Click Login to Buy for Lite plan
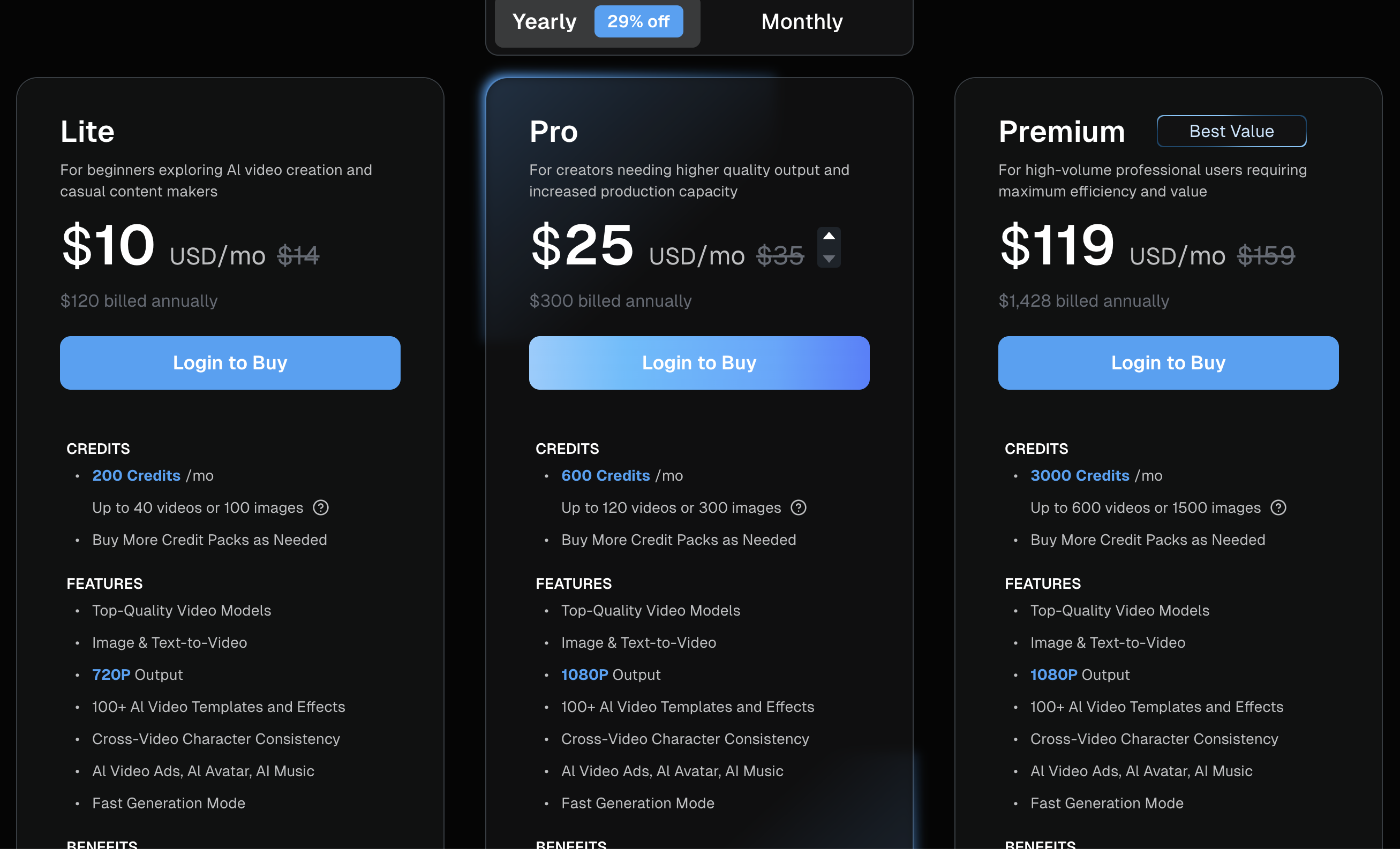The height and width of the screenshot is (849, 1400). (230, 362)
